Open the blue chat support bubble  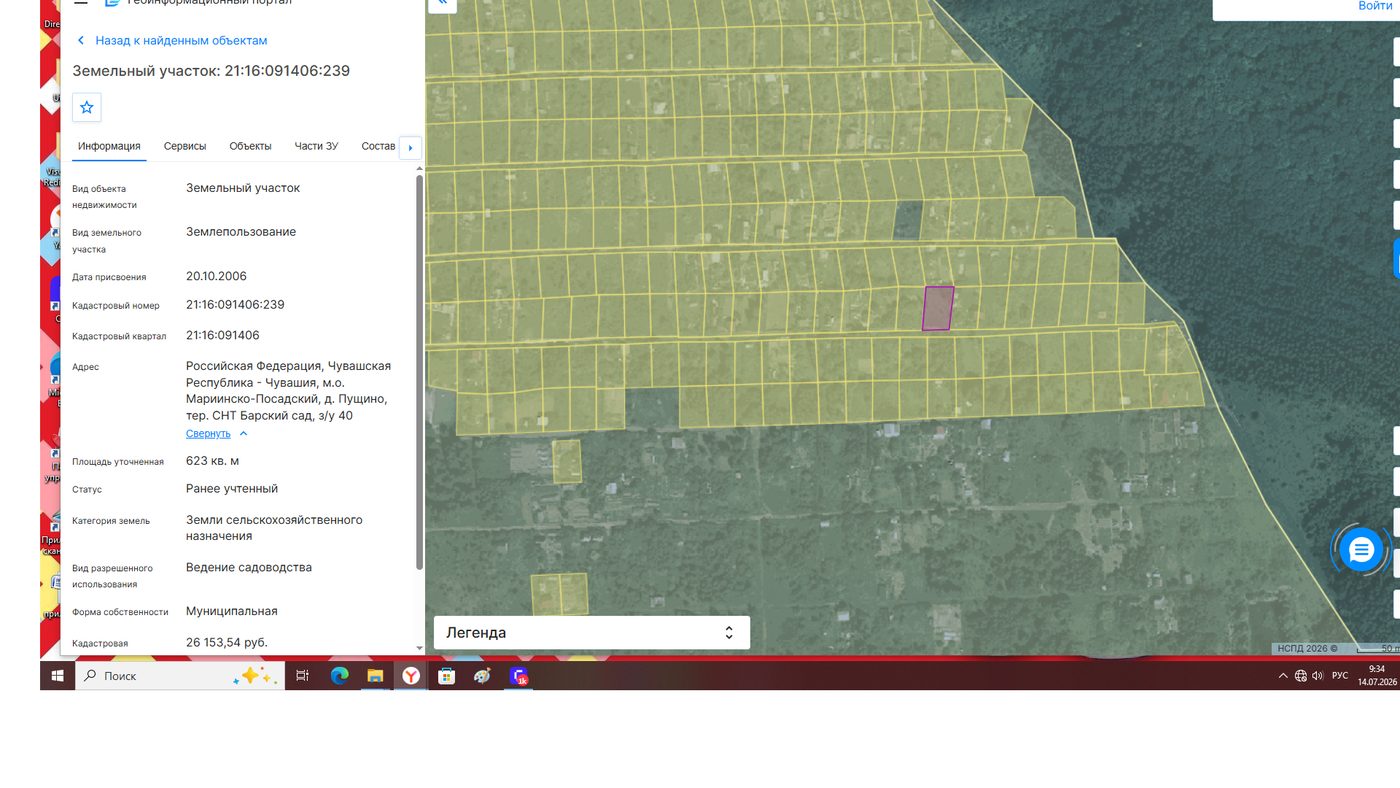tap(1361, 549)
